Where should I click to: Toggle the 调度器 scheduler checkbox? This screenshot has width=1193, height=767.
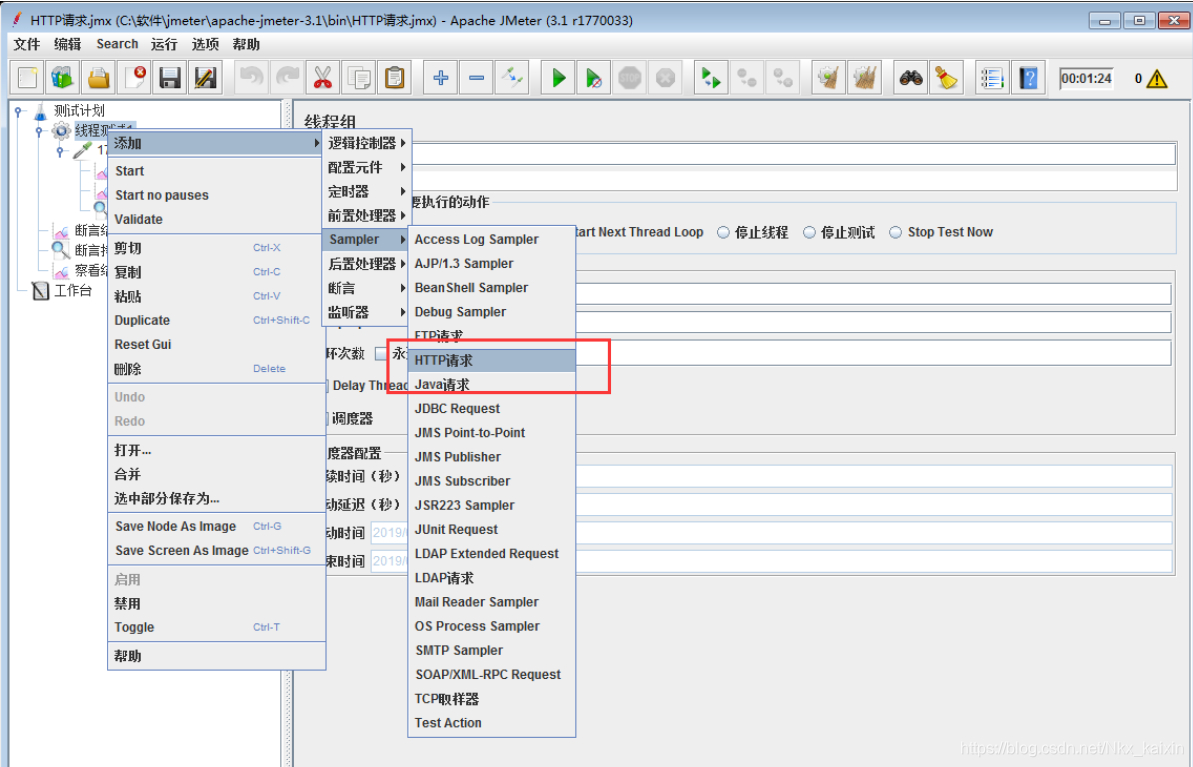[x=326, y=419]
